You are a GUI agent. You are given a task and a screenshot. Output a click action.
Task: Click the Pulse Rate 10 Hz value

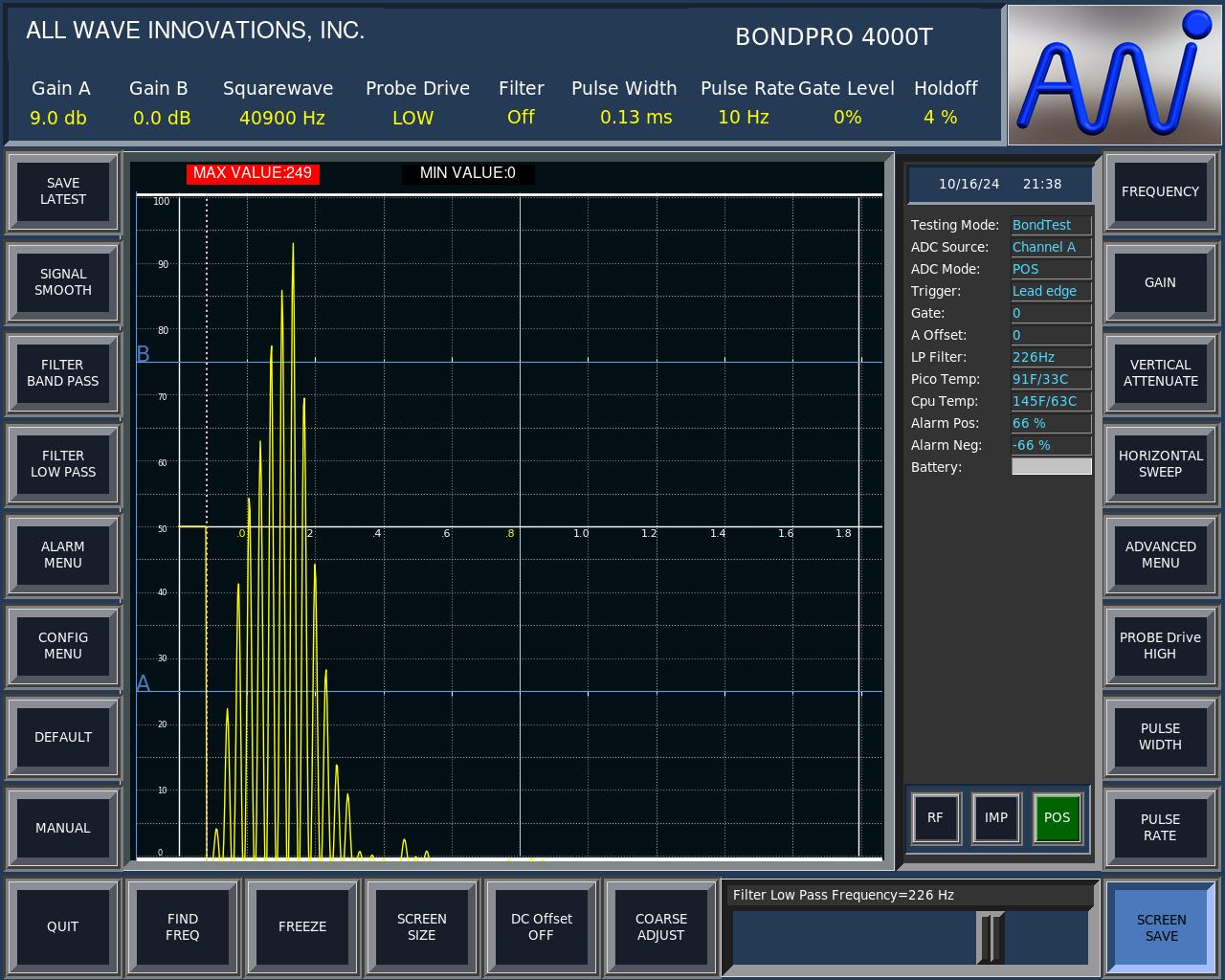(x=744, y=117)
